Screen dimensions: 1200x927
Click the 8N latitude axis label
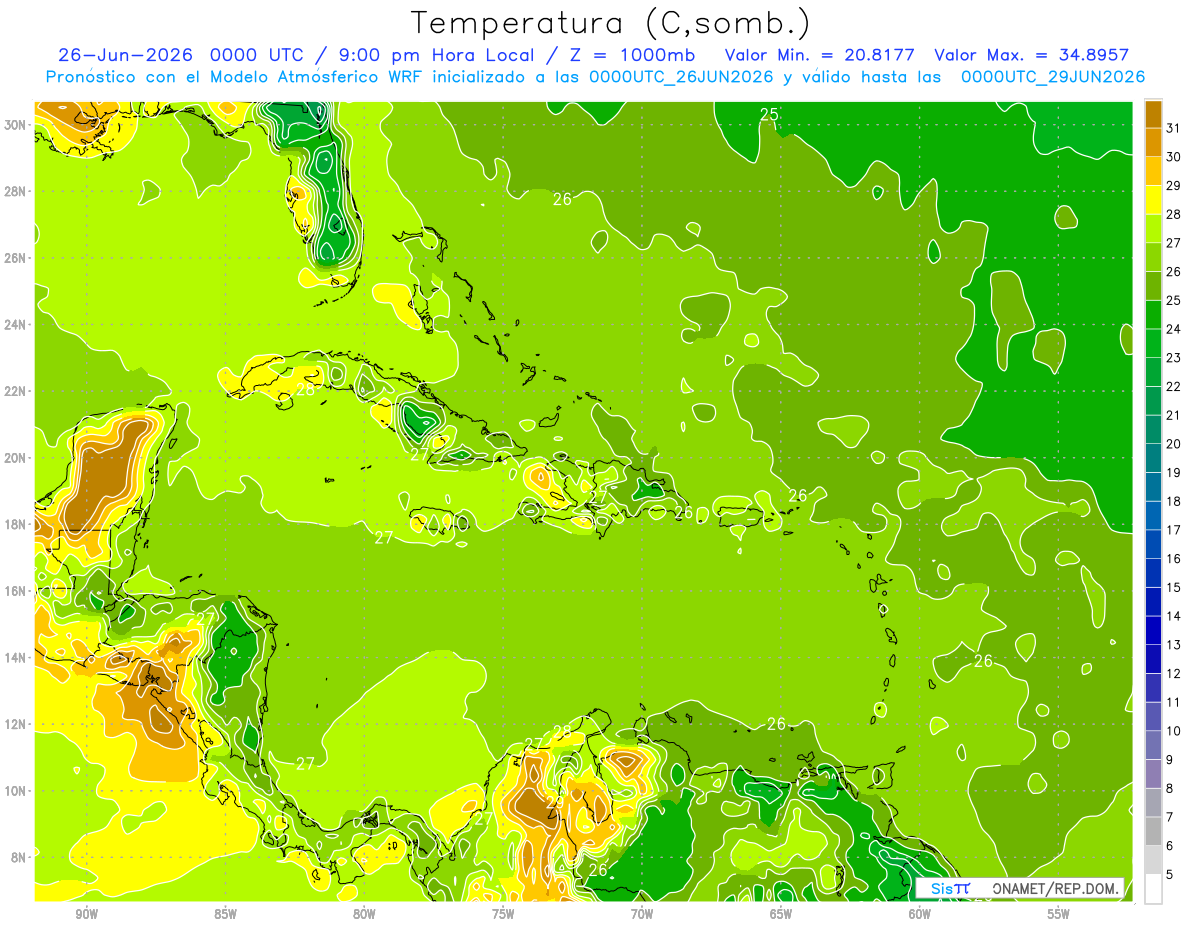pos(18,857)
